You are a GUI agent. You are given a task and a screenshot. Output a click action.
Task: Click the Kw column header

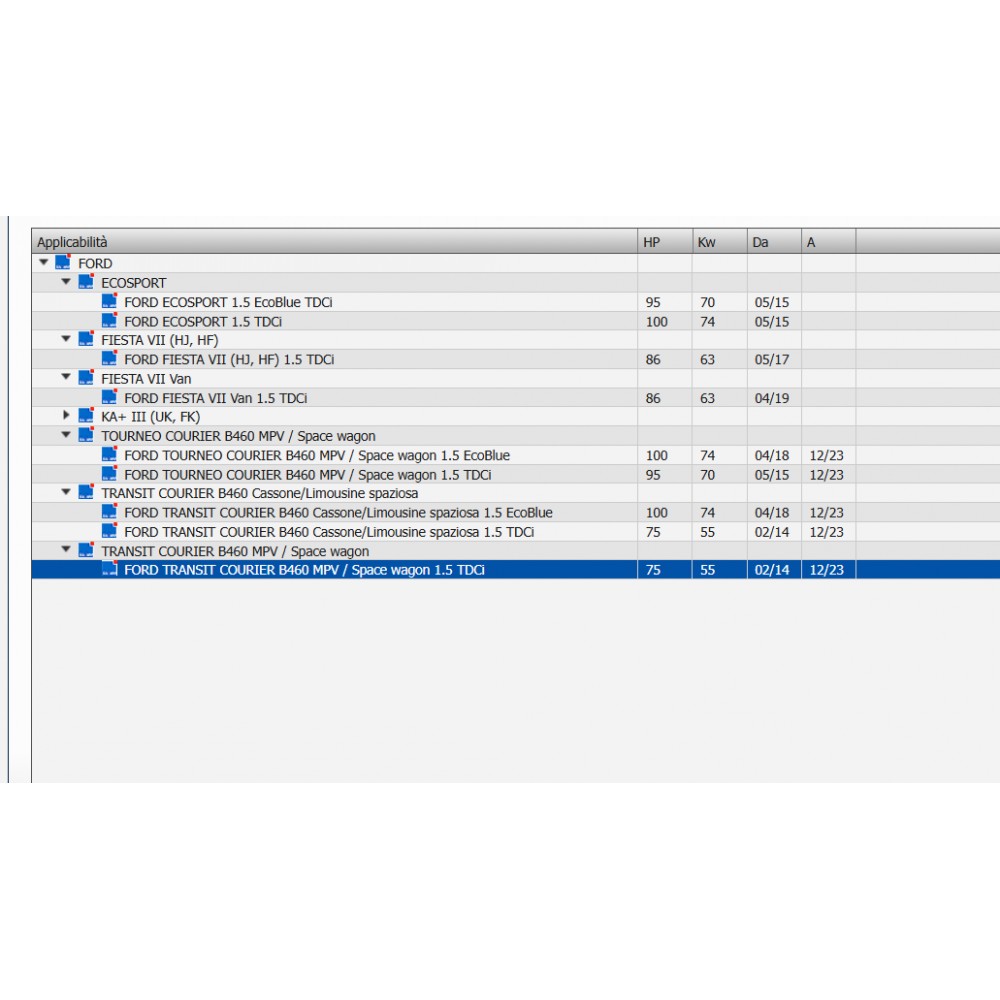click(719, 242)
